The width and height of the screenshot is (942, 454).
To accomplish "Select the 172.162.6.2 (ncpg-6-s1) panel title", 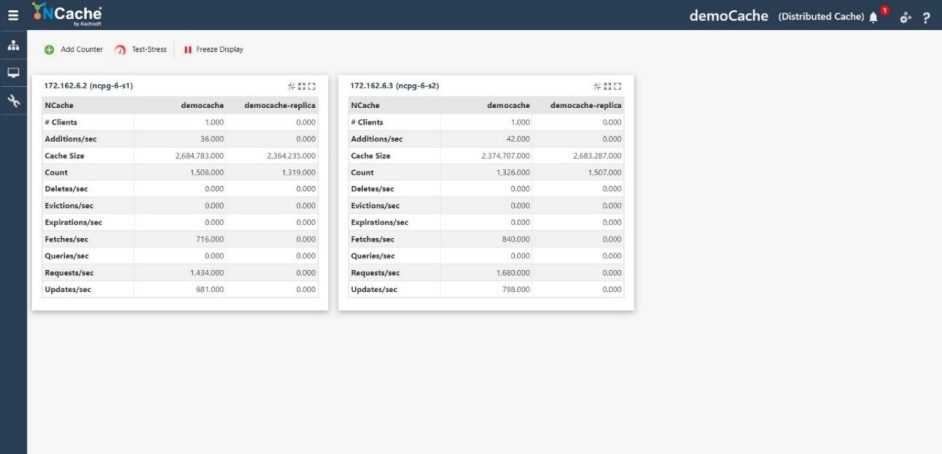I will [x=88, y=86].
